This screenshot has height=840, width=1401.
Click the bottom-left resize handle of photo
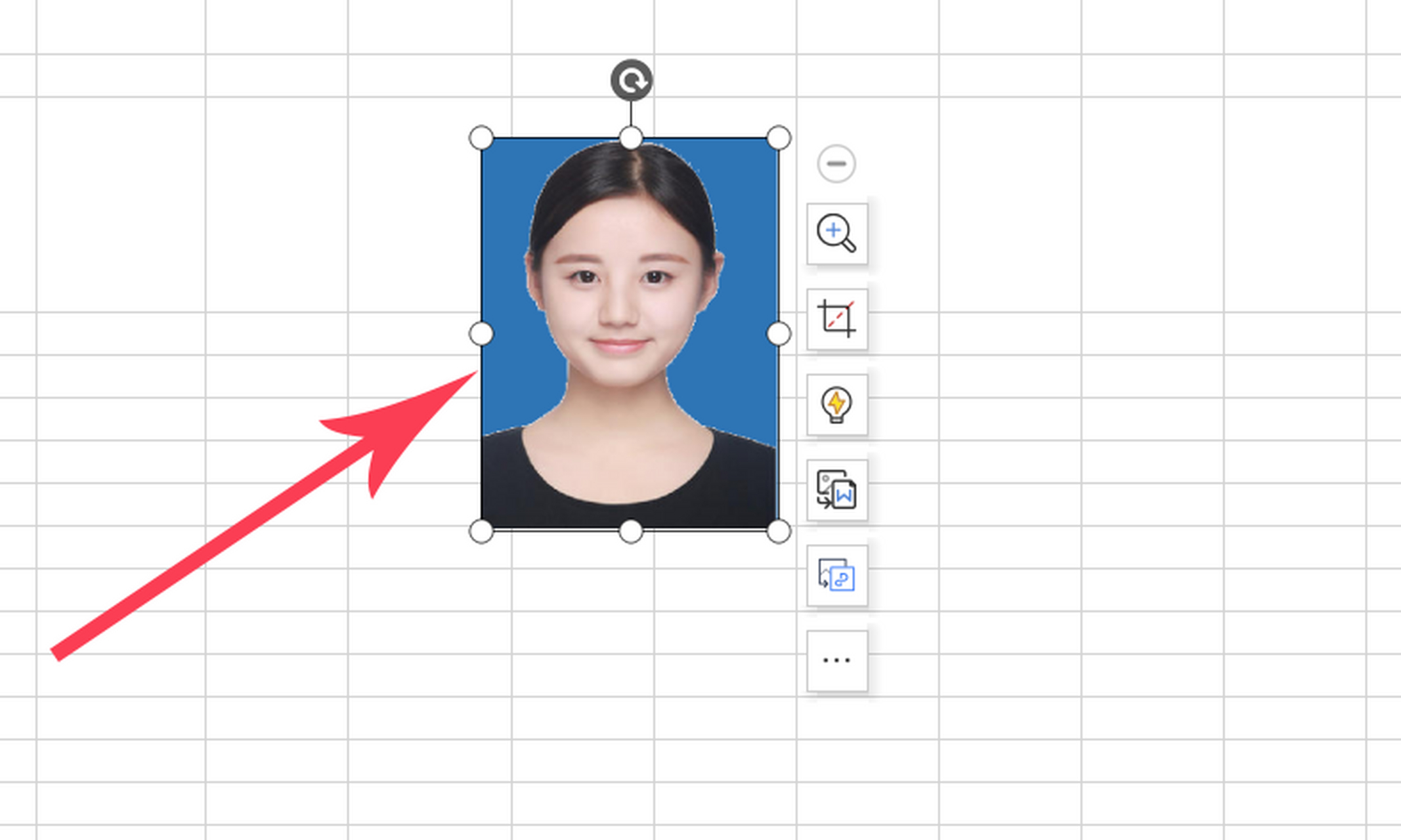pyautogui.click(x=481, y=531)
